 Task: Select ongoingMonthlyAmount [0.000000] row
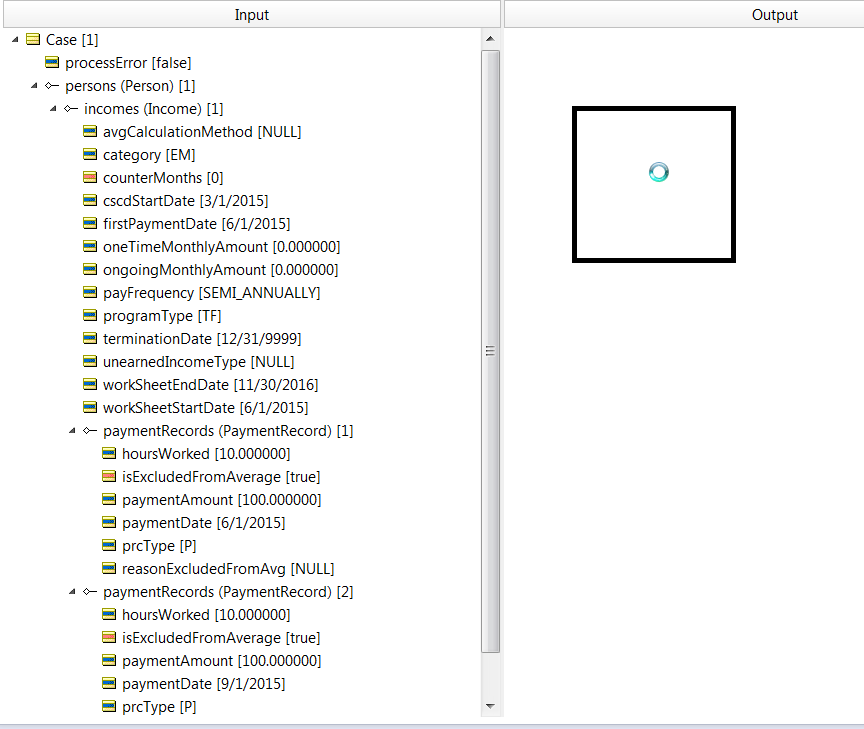coord(221,270)
